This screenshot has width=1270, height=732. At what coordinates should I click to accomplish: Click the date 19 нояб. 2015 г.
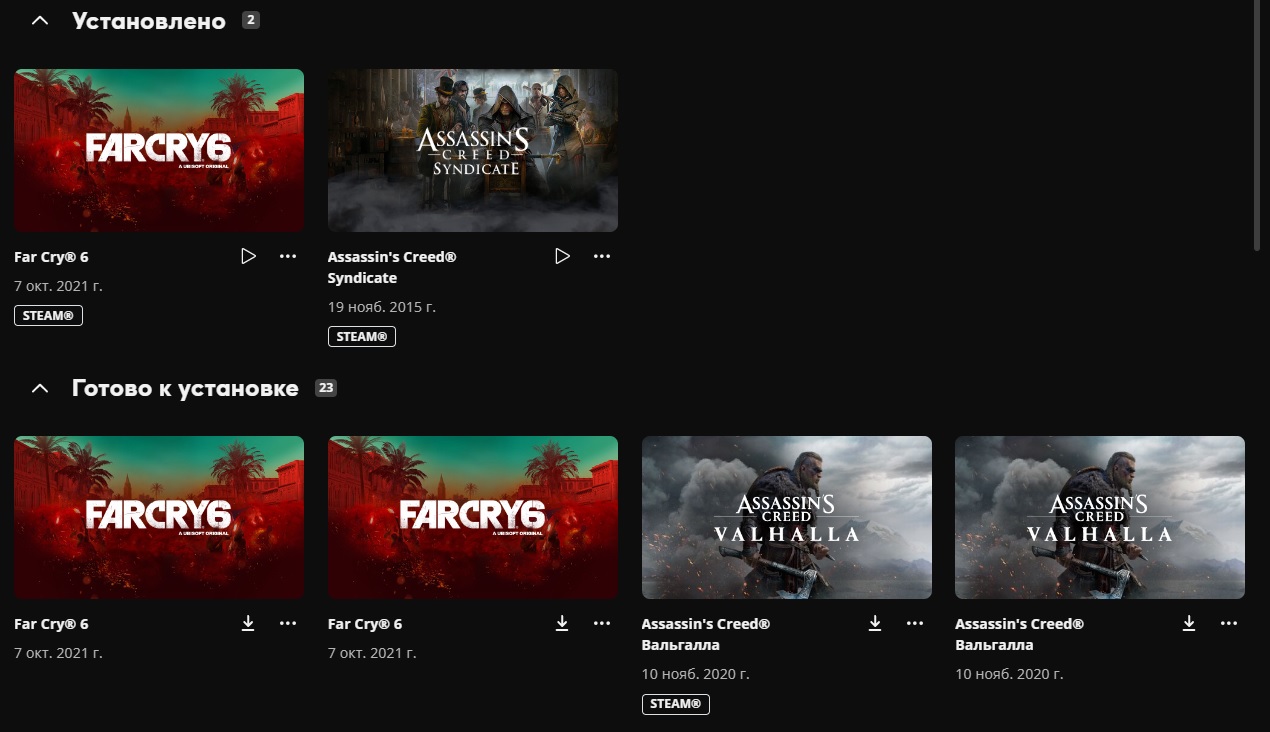(x=382, y=307)
